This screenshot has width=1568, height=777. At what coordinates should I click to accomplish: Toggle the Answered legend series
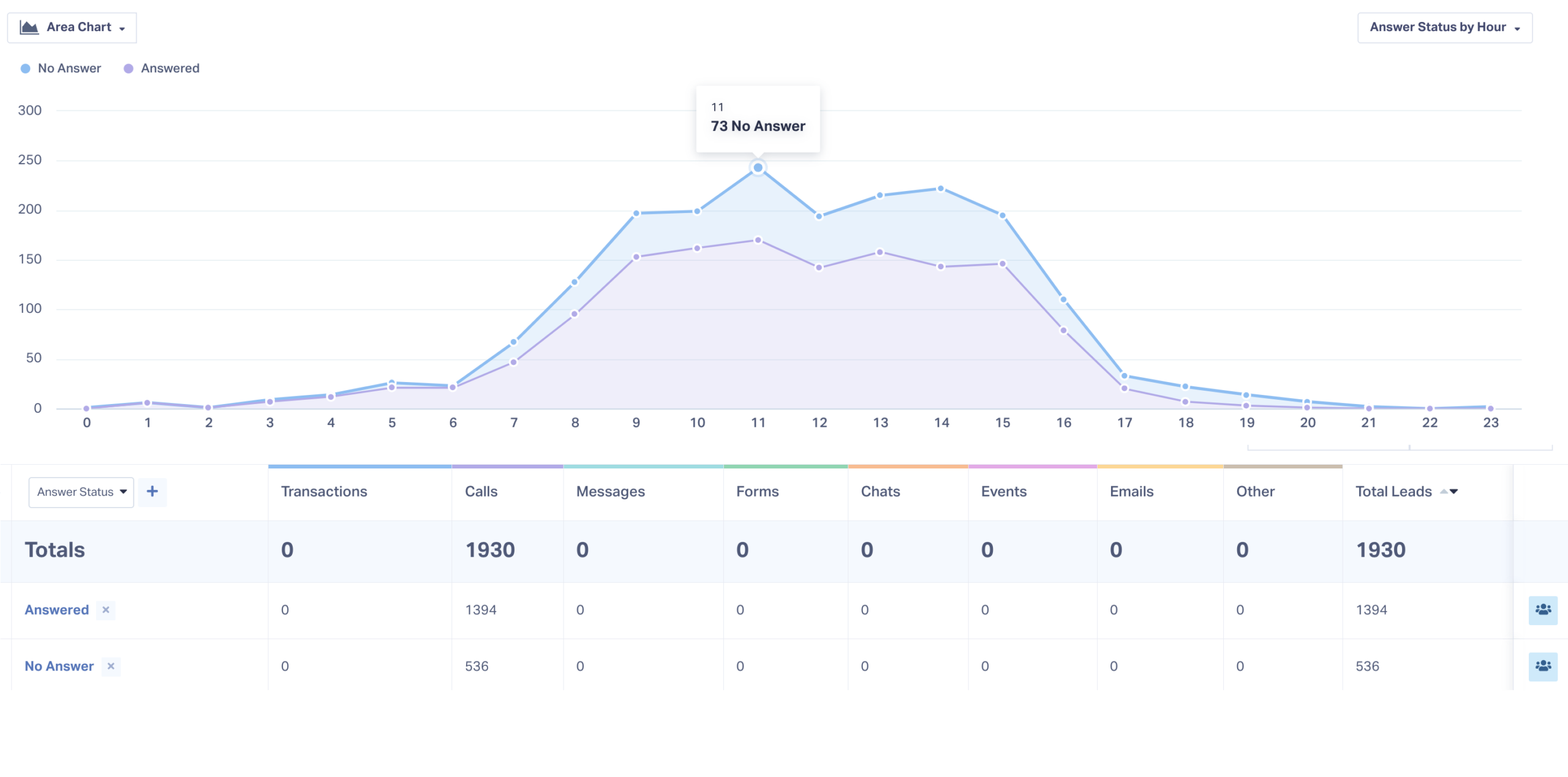pyautogui.click(x=162, y=69)
